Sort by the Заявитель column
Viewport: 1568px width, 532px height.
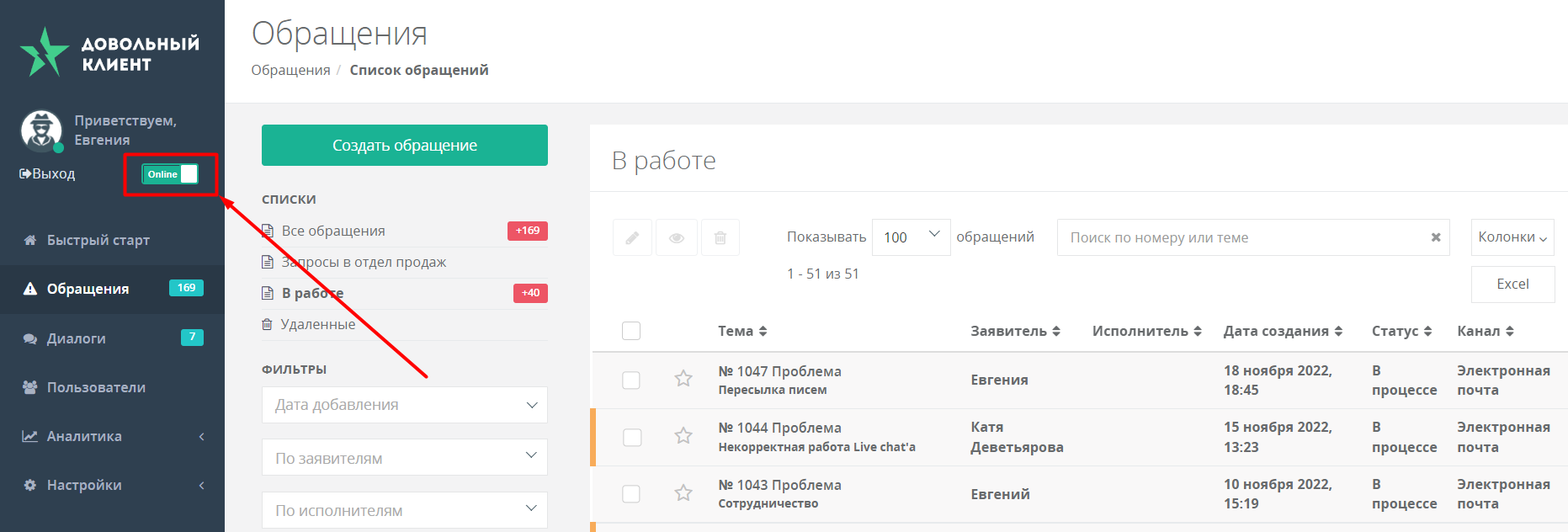1015,331
